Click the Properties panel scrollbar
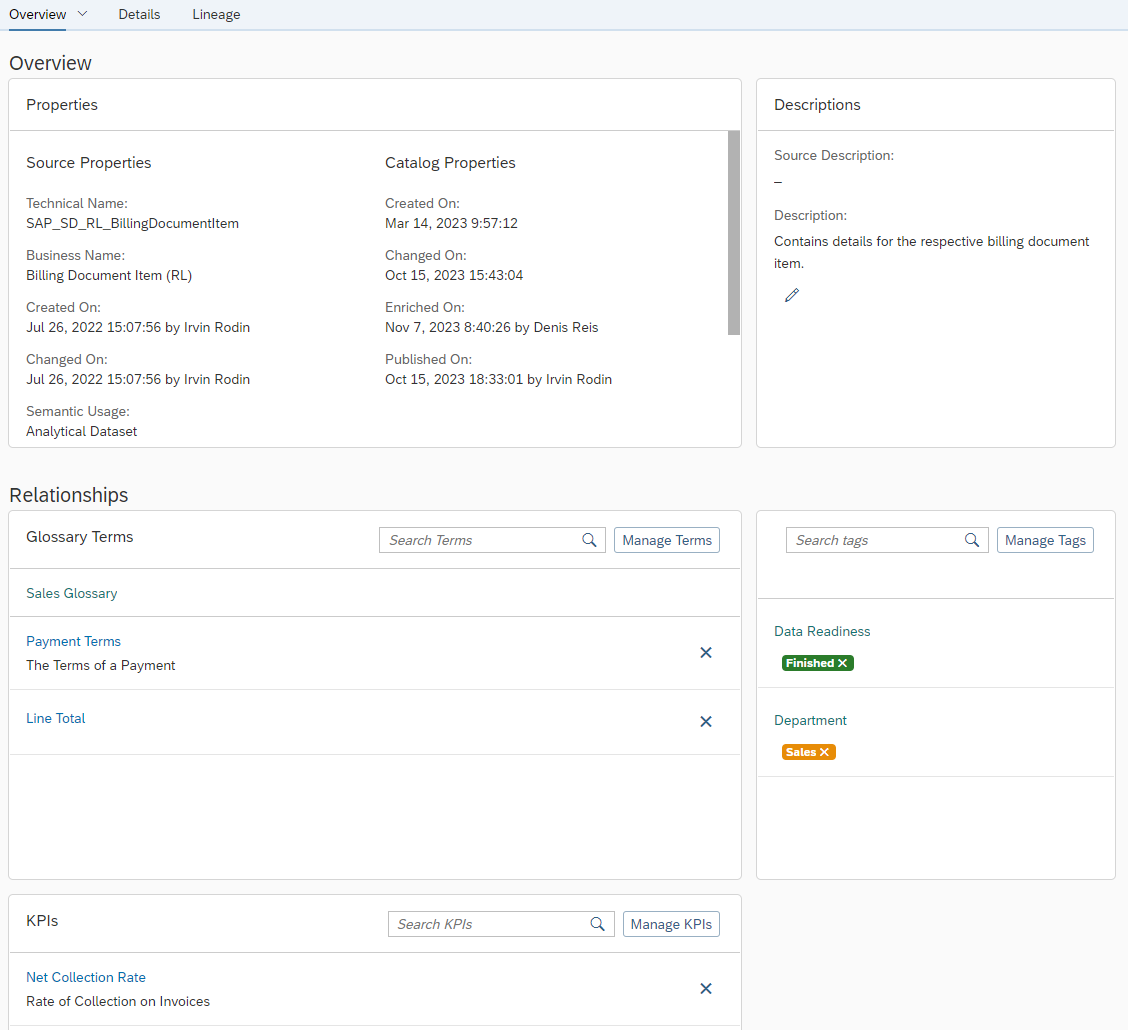Screen dimensions: 1128x1030 735,230
